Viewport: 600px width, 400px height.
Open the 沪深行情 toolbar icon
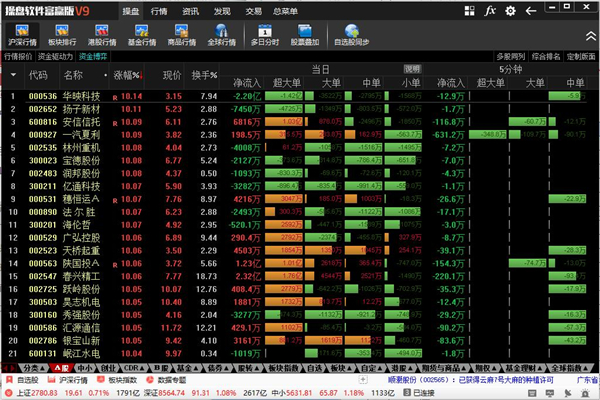(21, 34)
